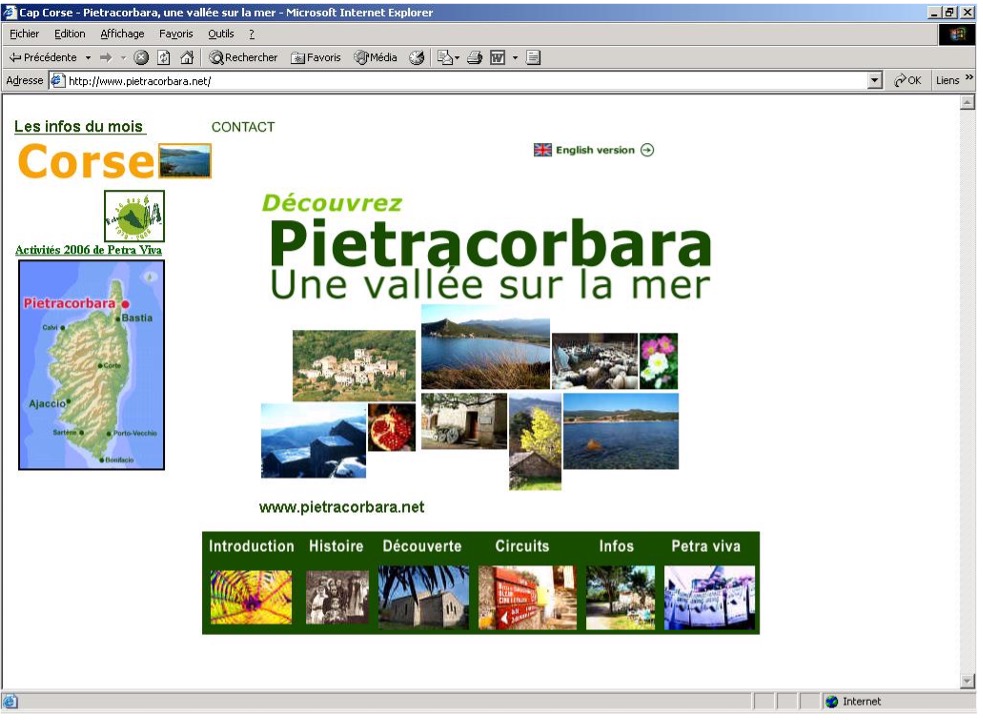The width and height of the screenshot is (983, 720).
Task: Open the Rechercher search tool
Action: (x=243, y=58)
